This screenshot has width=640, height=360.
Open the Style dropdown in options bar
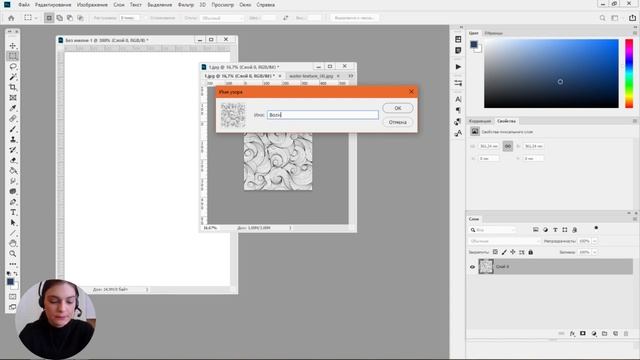(x=222, y=18)
